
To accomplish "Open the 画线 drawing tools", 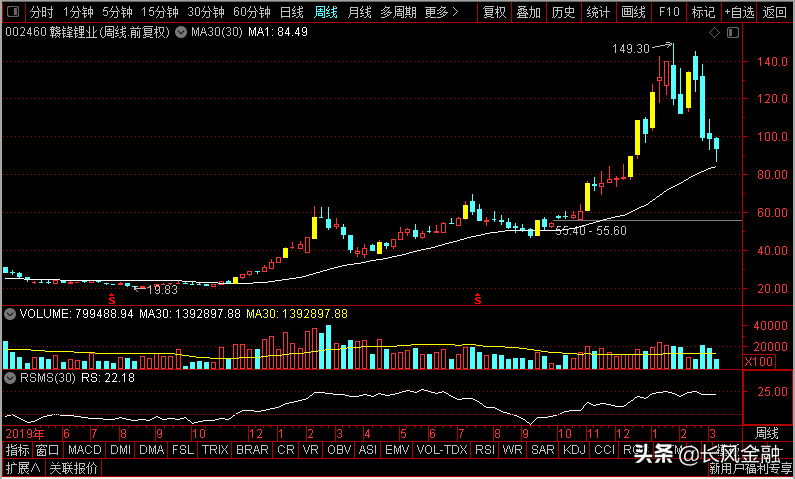I will click(x=633, y=13).
